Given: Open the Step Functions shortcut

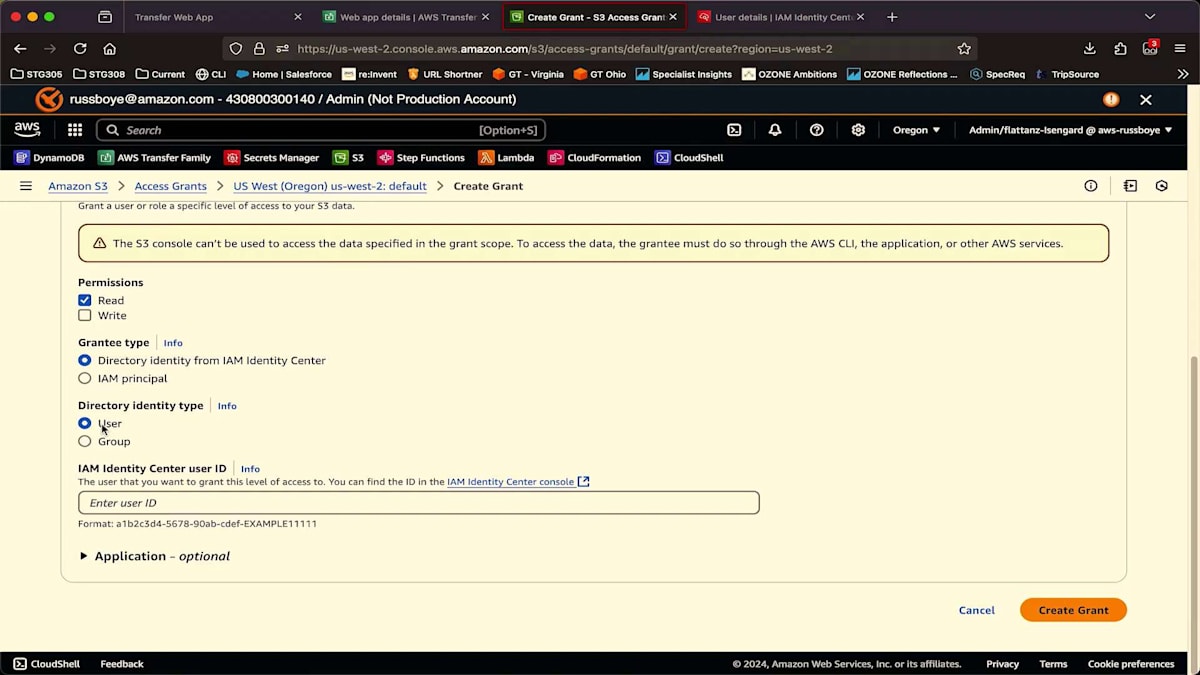Looking at the screenshot, I should [x=421, y=158].
